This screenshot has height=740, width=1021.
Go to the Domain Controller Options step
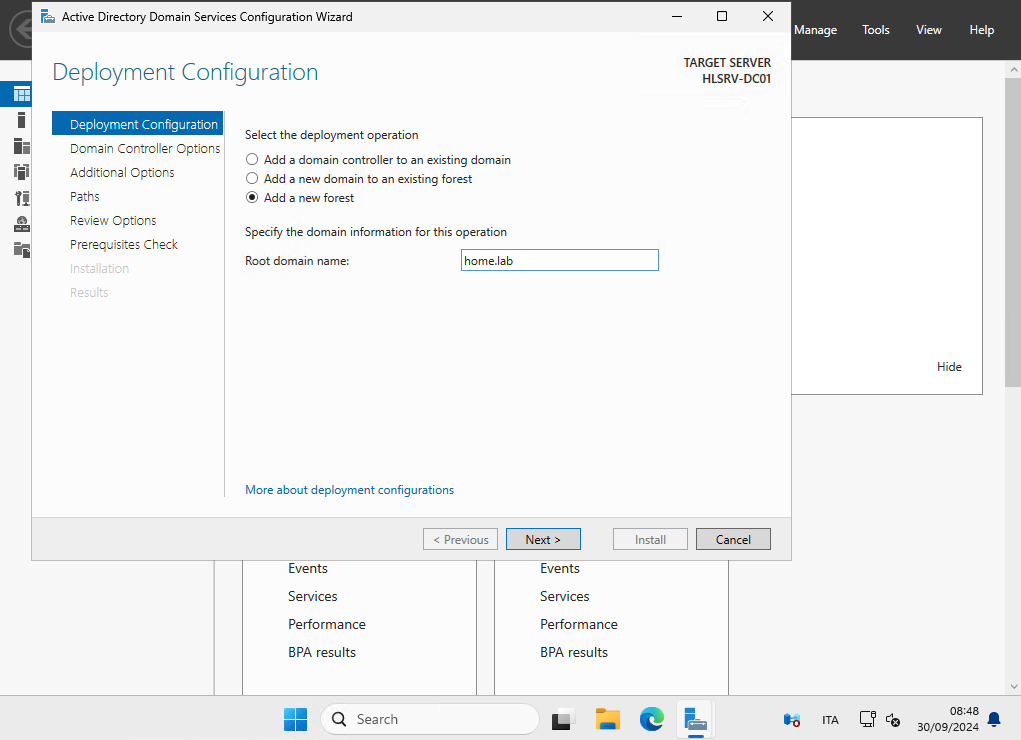(145, 149)
